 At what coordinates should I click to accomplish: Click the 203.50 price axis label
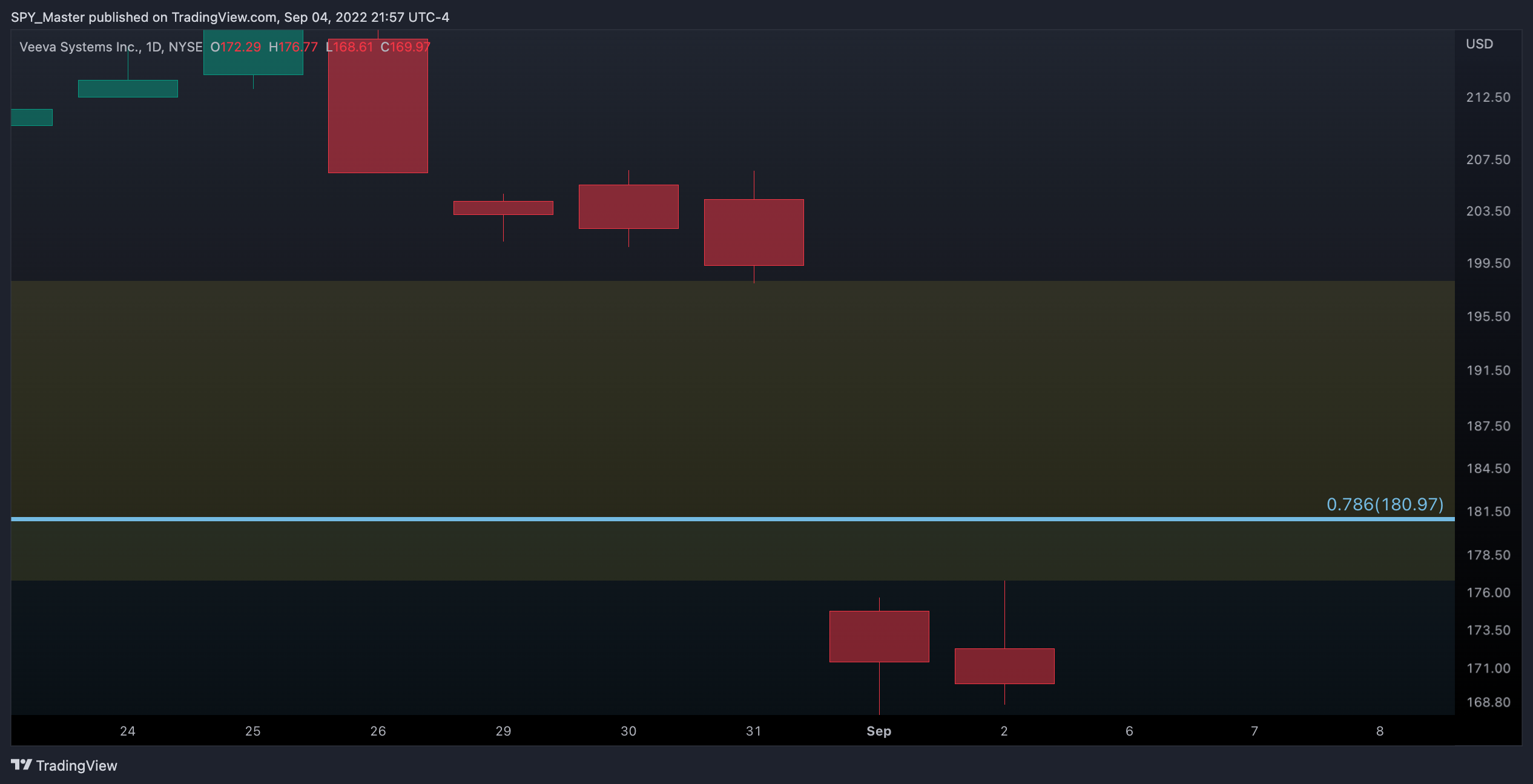coord(1488,211)
